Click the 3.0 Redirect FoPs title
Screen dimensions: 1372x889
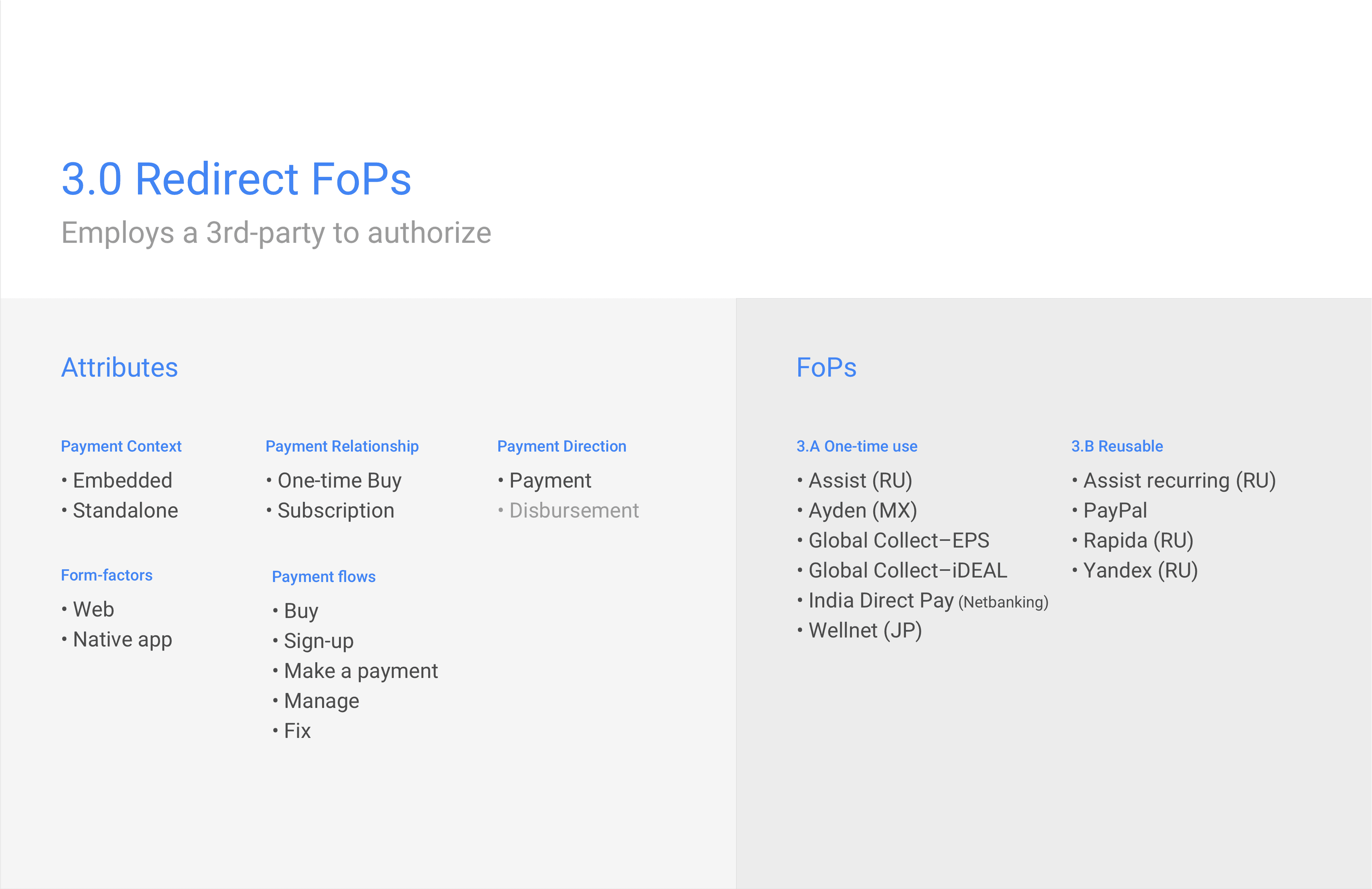coord(236,179)
